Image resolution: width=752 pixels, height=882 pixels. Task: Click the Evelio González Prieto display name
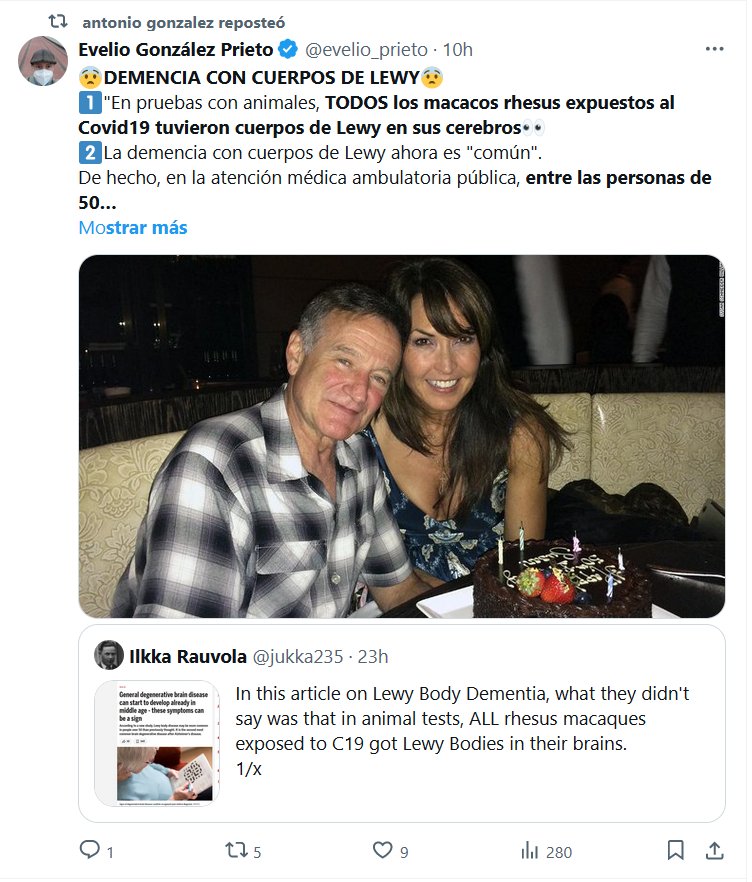[175, 49]
